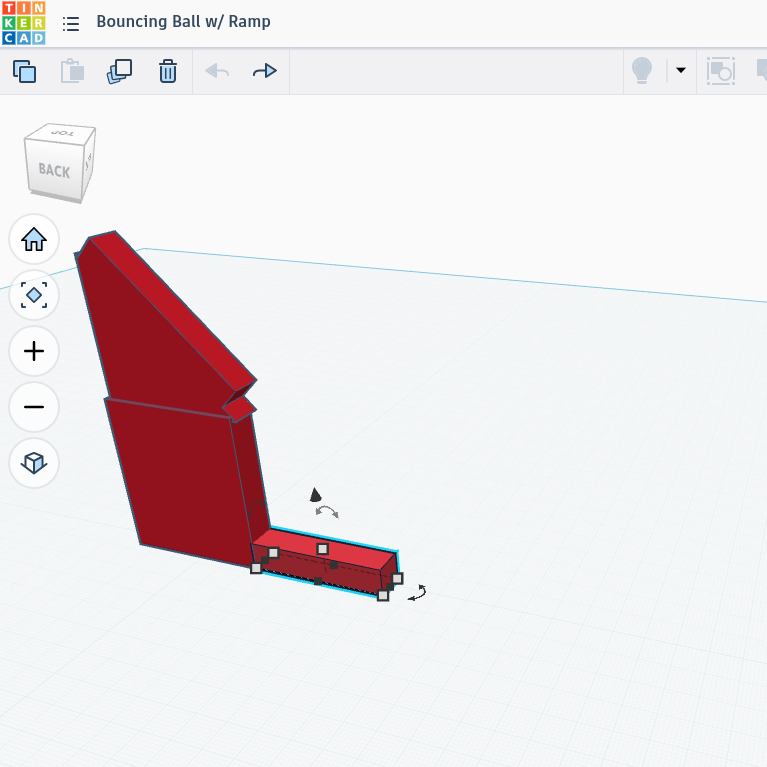Click the rotation arrow above selected box
The height and width of the screenshot is (767, 767).
(x=327, y=512)
